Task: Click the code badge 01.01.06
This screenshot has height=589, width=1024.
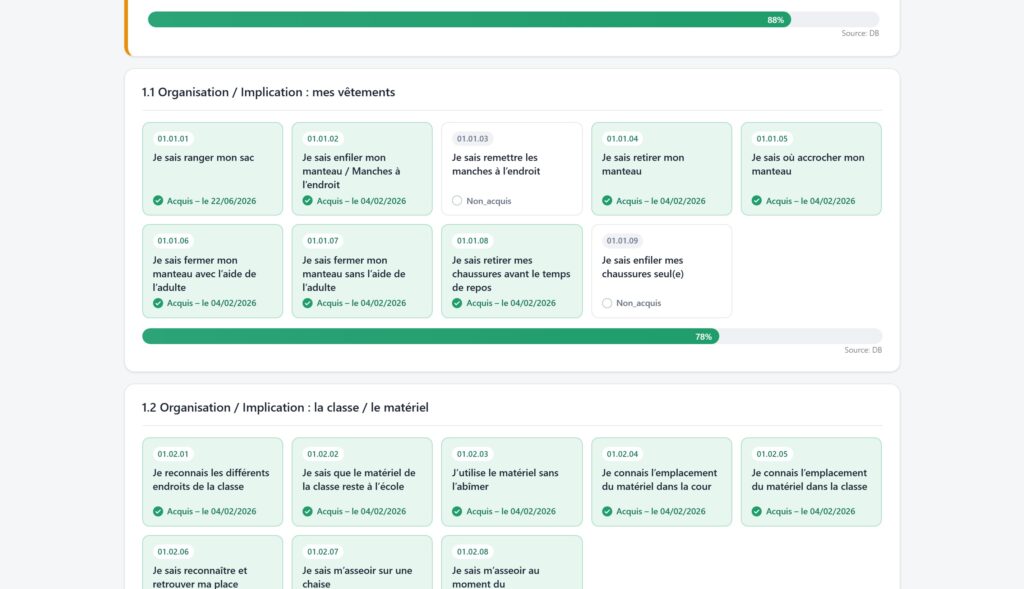Action: [x=173, y=241]
